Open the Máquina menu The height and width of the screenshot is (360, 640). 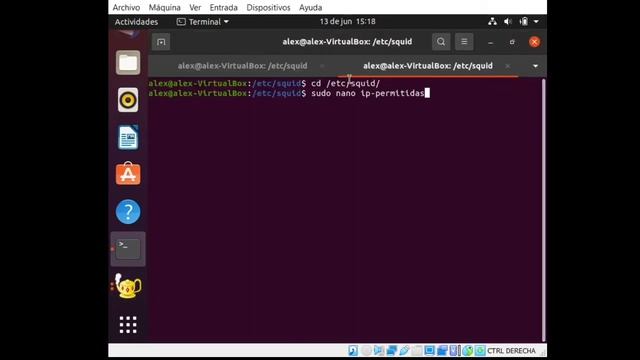tap(164, 7)
